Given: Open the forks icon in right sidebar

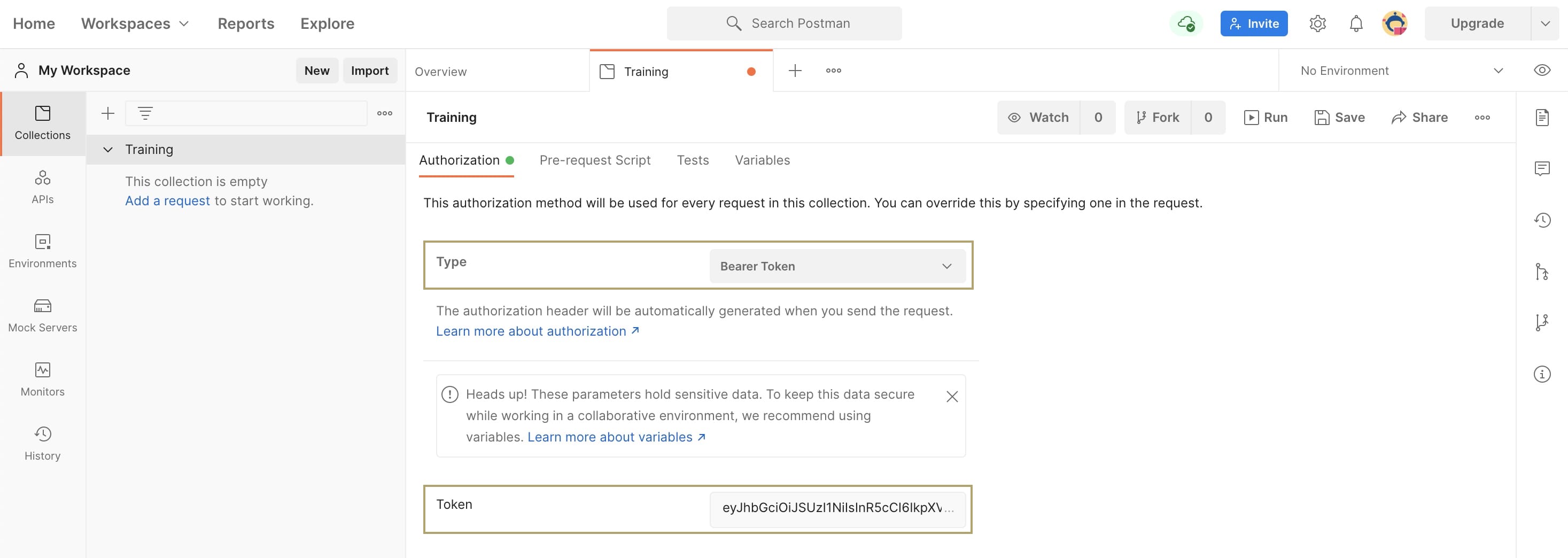Looking at the screenshot, I should (1542, 322).
